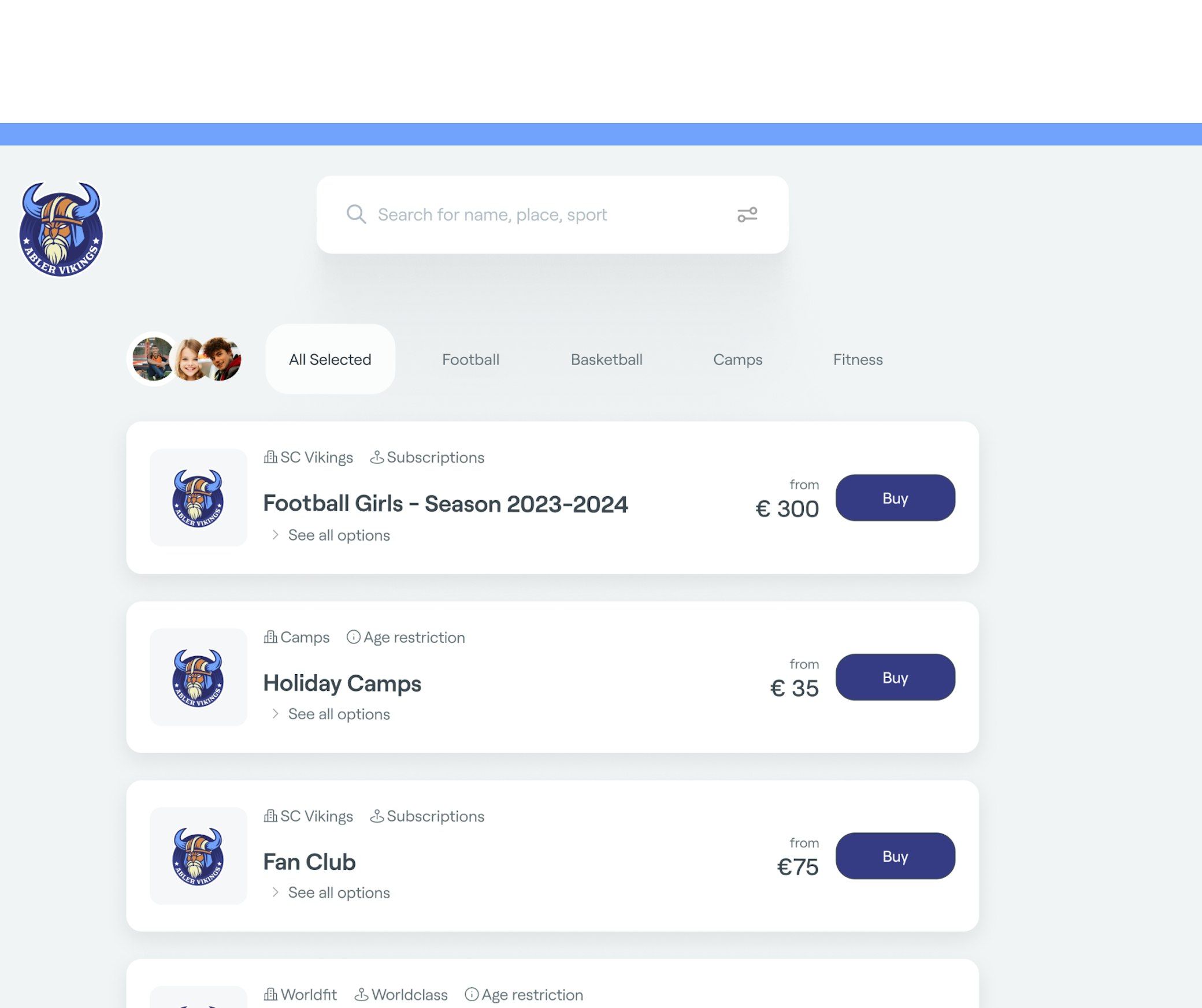Screen dimensions: 1202x1008
Task: Open the Camps category tab
Action: click(x=737, y=359)
